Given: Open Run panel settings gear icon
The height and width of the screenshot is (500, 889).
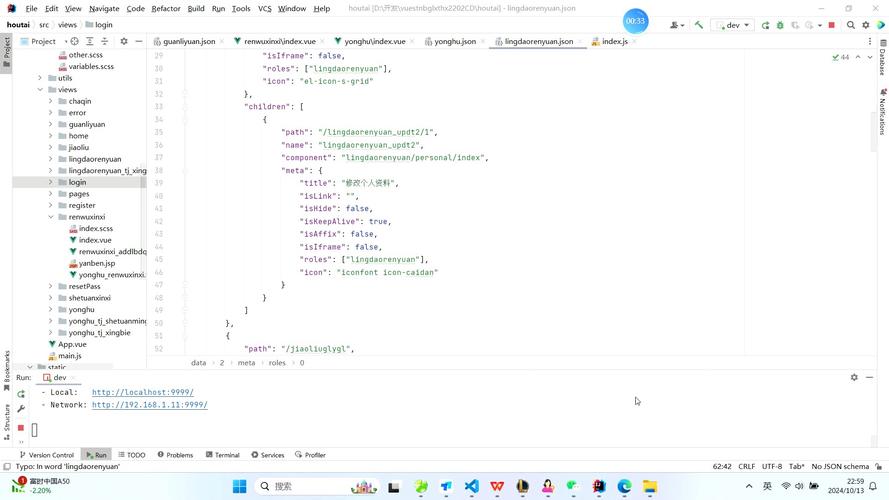Looking at the screenshot, I should pyautogui.click(x=854, y=378).
